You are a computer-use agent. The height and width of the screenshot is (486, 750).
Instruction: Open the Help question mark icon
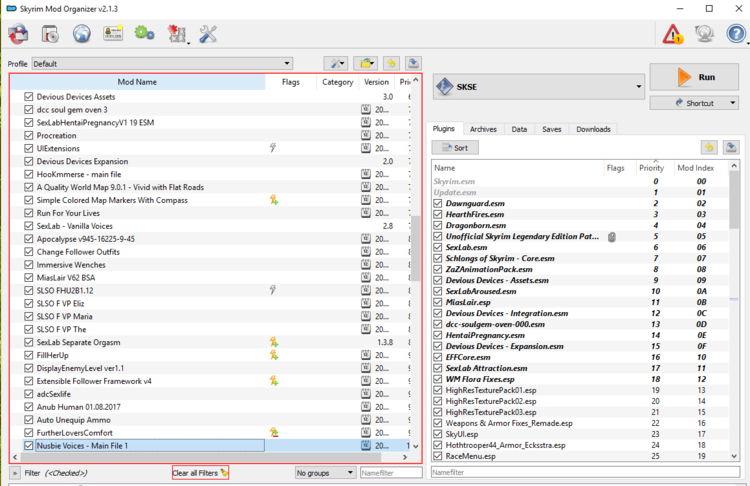pos(736,34)
